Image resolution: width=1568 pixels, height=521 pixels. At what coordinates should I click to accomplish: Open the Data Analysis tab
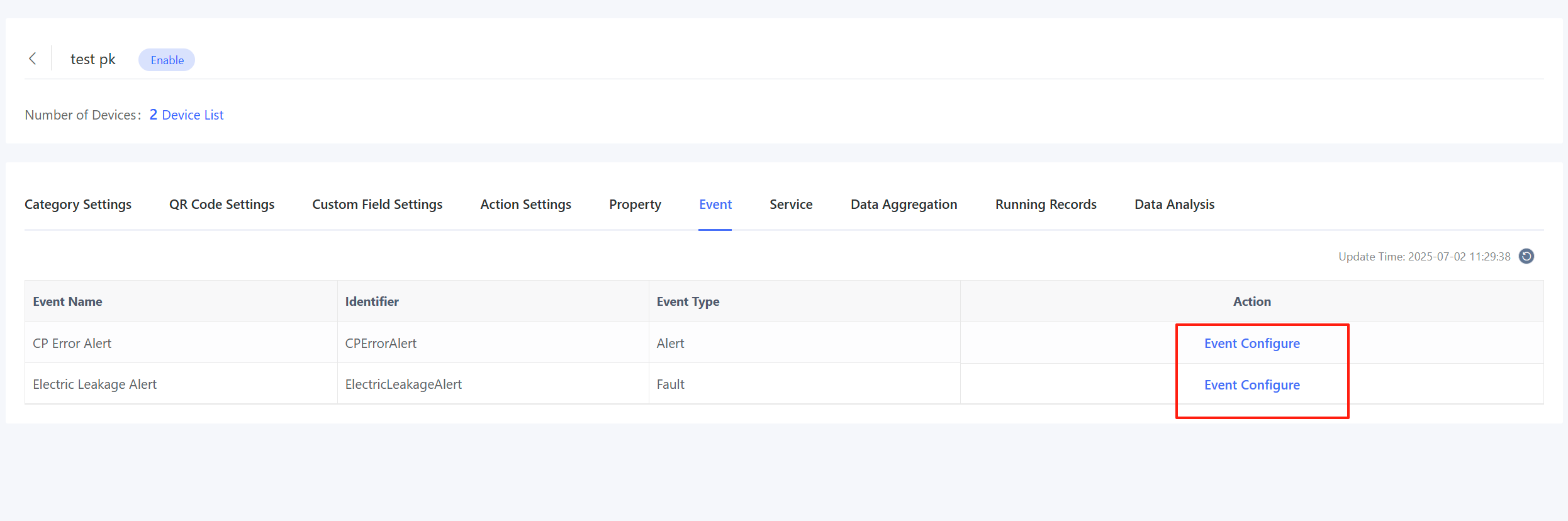(x=1174, y=204)
